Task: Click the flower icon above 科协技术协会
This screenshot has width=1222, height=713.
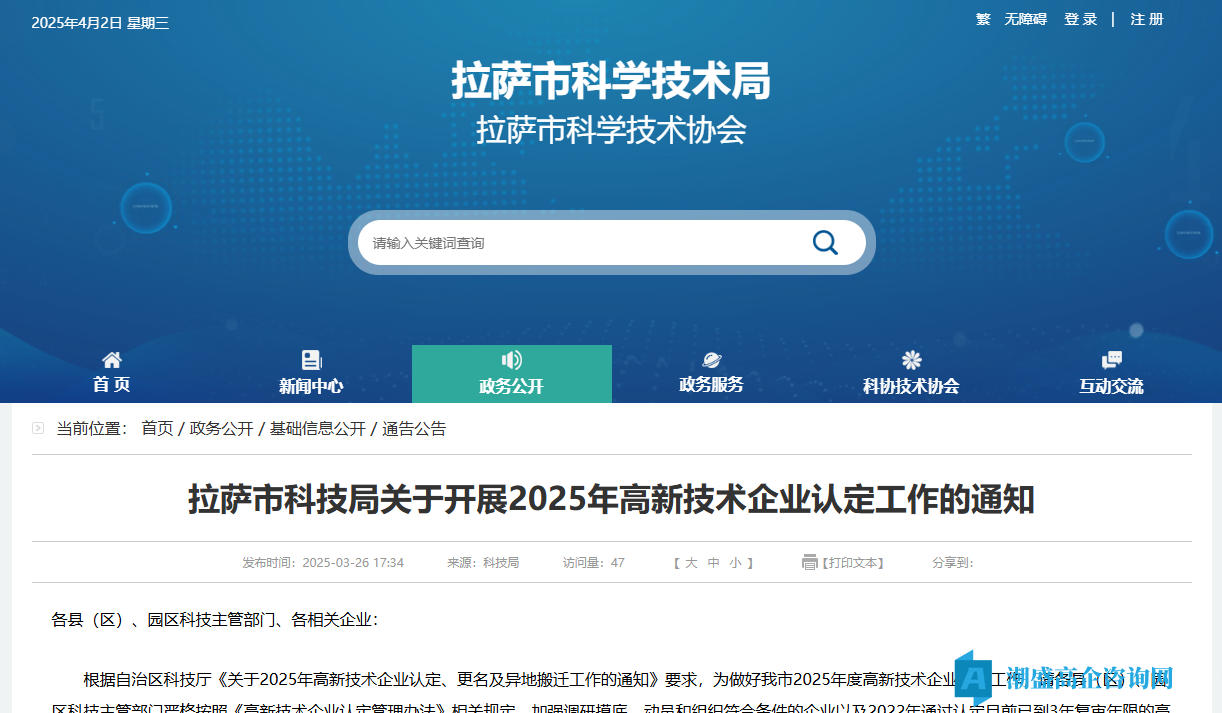Action: [x=911, y=360]
